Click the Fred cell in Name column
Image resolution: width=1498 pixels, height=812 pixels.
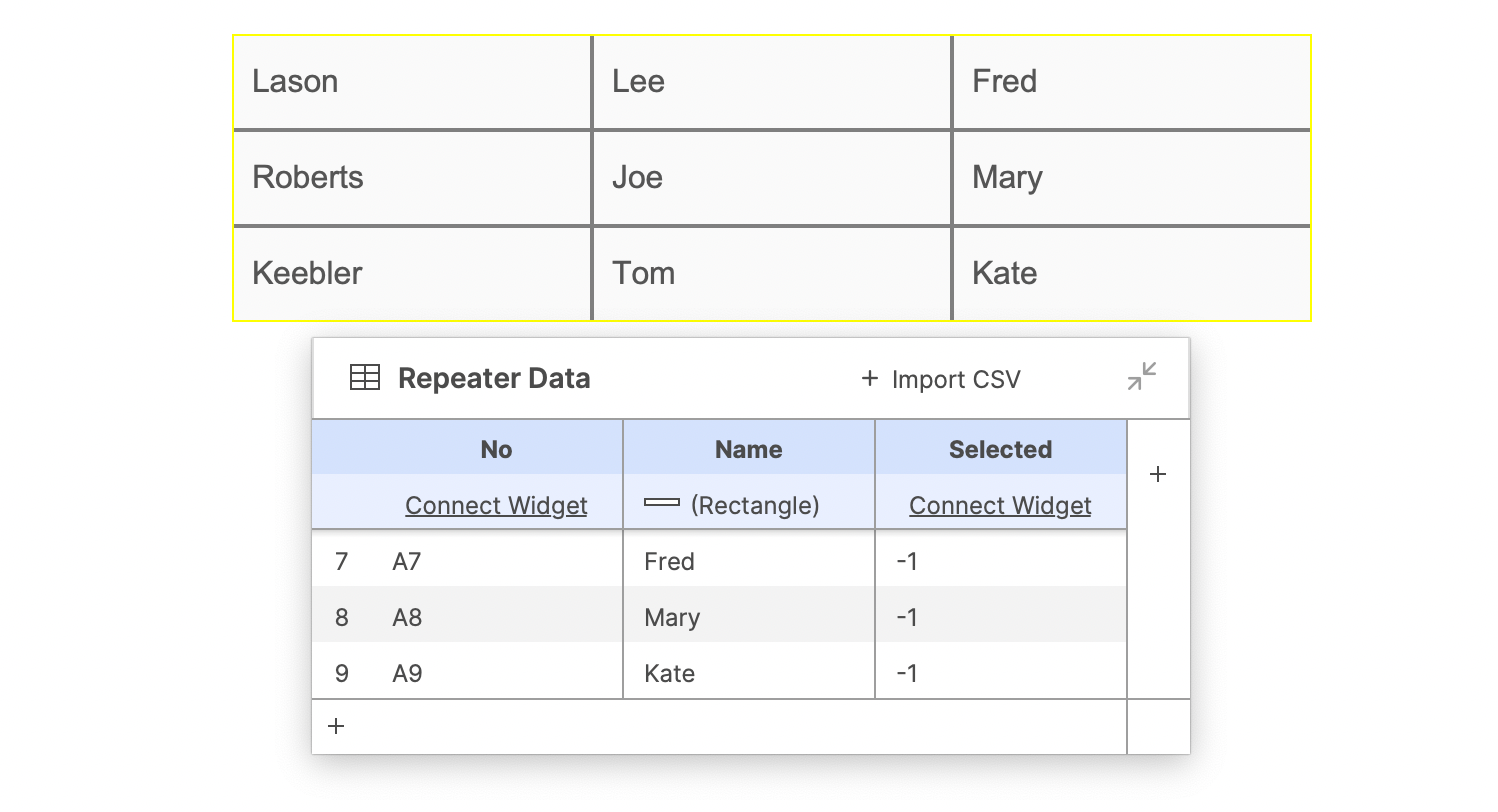point(749,561)
